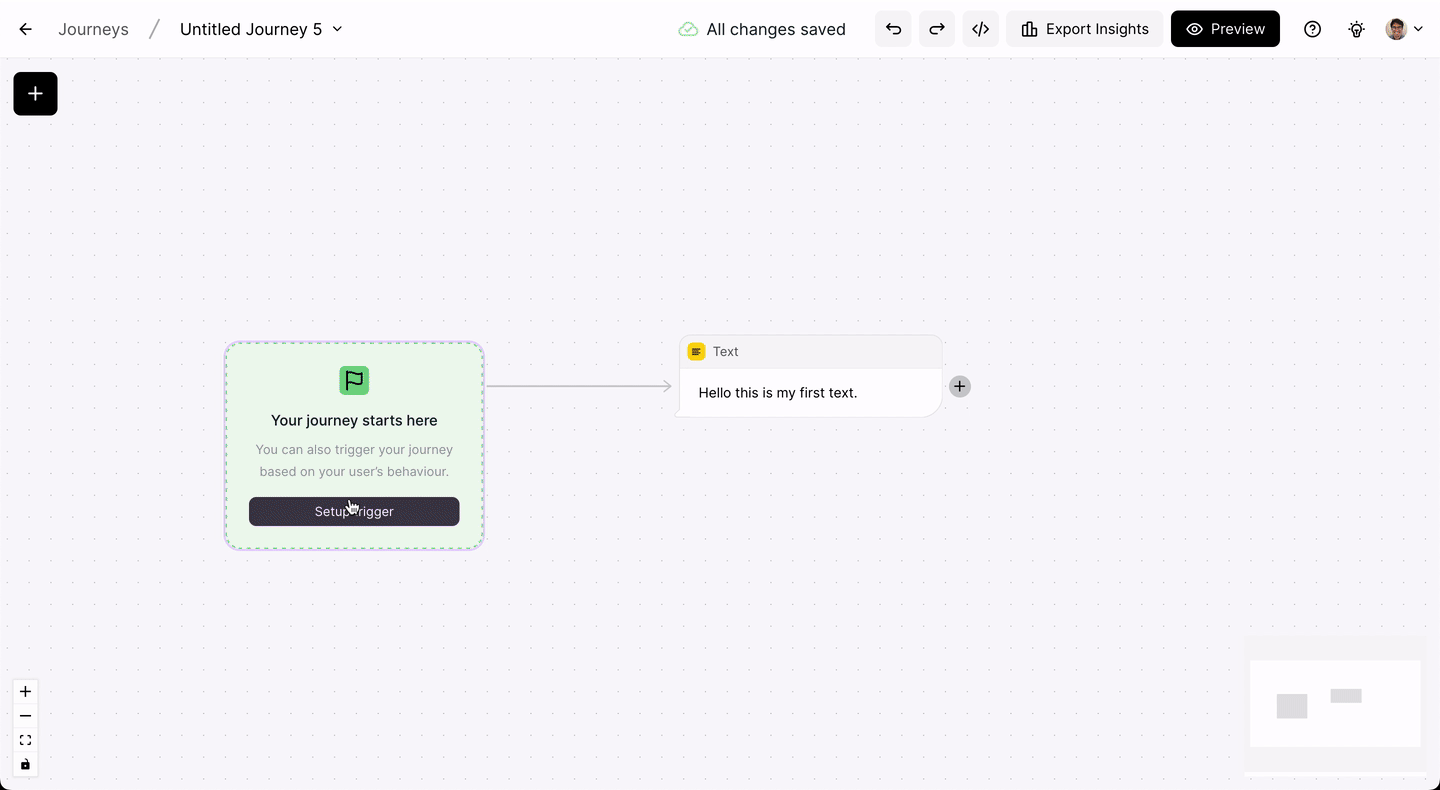This screenshot has width=1440, height=790.
Task: Open the journey Preview
Action: [1225, 29]
